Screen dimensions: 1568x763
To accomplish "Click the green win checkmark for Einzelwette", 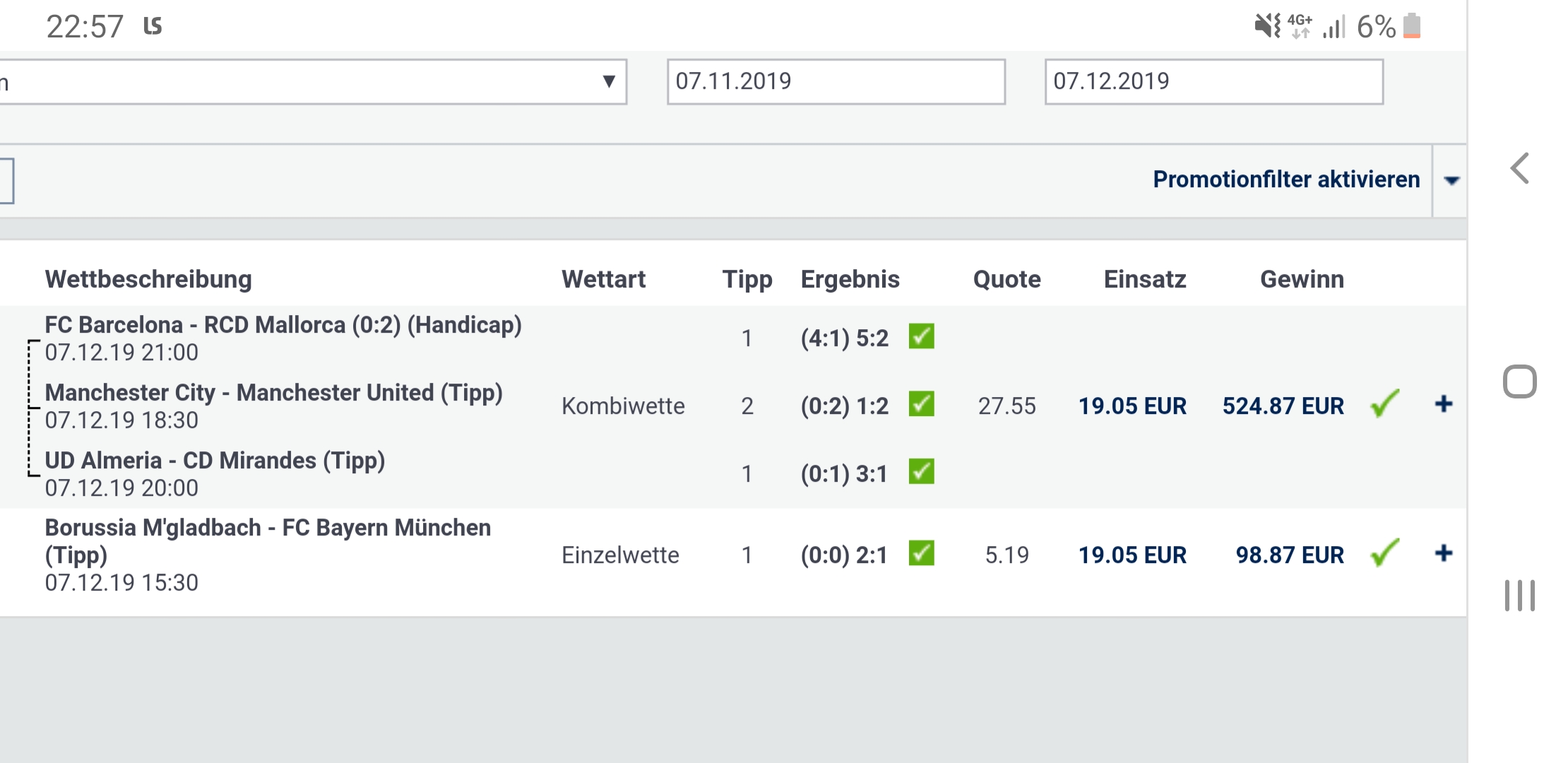I will pyautogui.click(x=1384, y=553).
